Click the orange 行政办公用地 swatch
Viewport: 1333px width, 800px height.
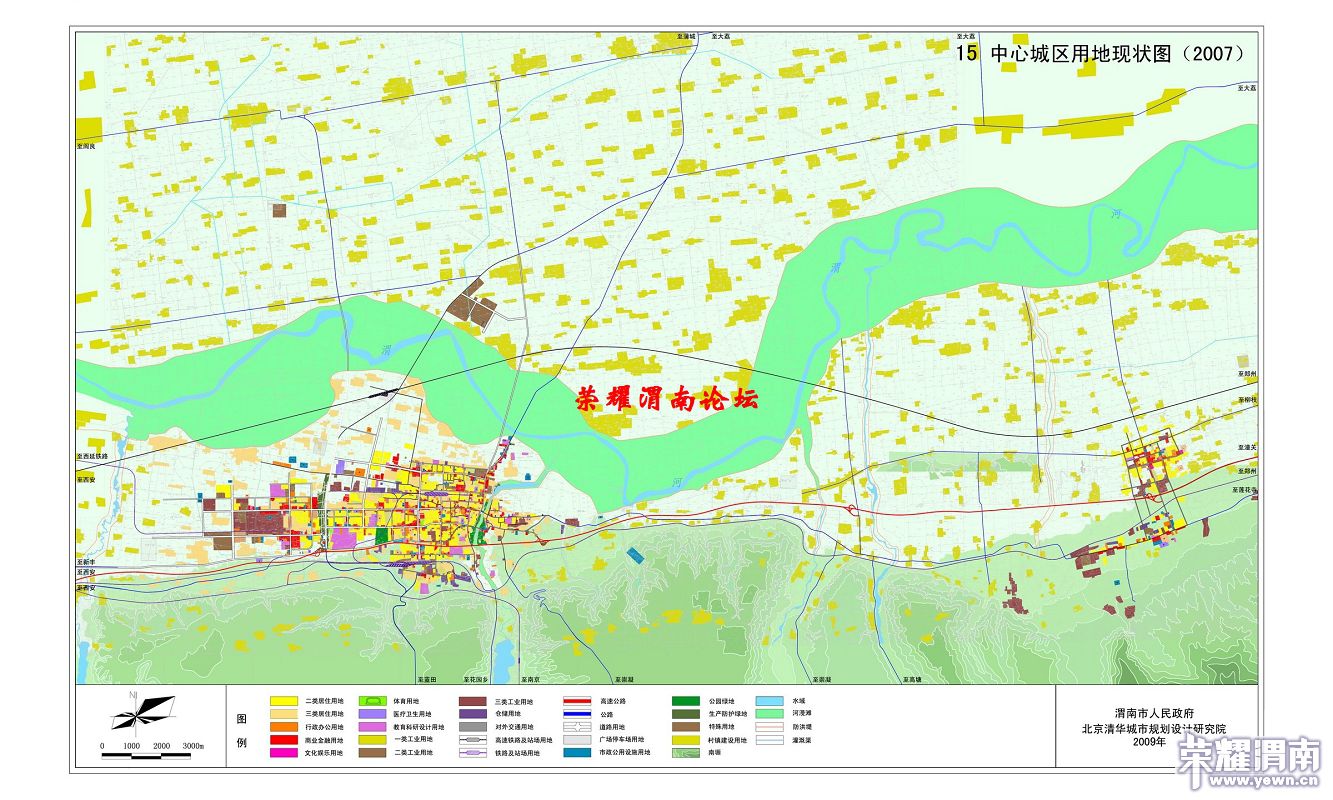283,727
